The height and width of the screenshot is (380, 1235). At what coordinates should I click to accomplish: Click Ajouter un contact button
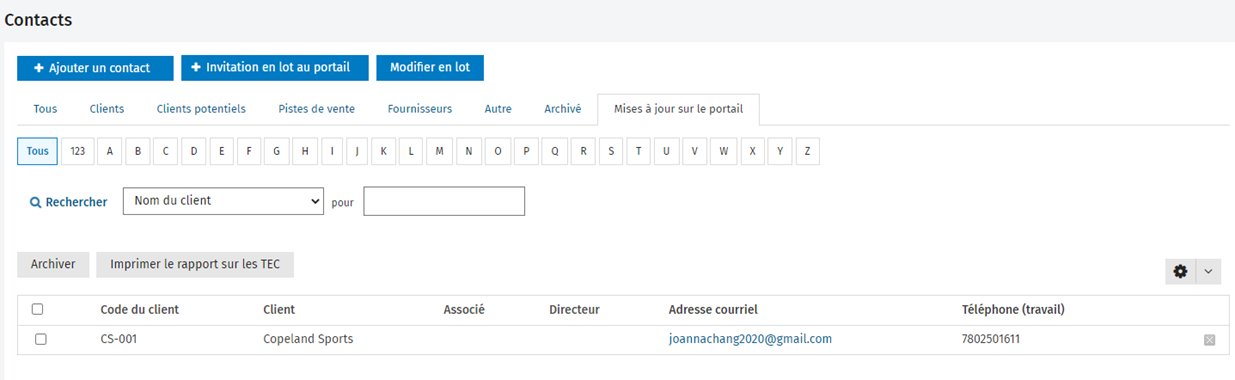(x=95, y=68)
